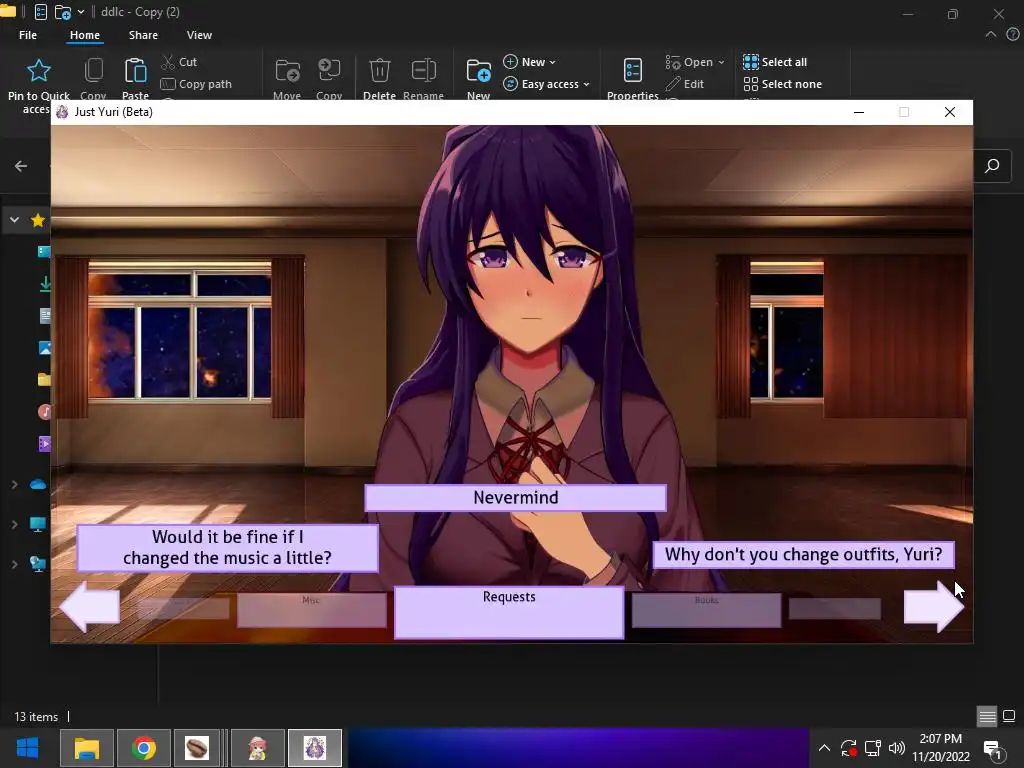The image size is (1024, 768).
Task: Click the Paste icon in the ribbon
Action: point(135,70)
